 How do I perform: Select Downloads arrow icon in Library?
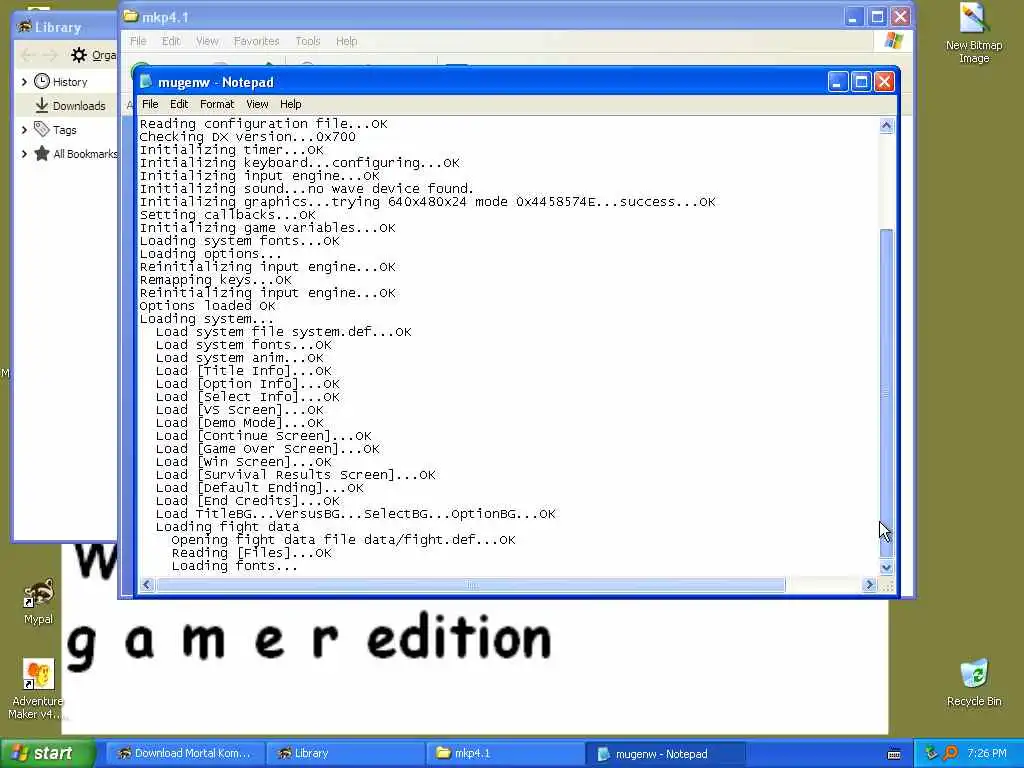(x=42, y=105)
